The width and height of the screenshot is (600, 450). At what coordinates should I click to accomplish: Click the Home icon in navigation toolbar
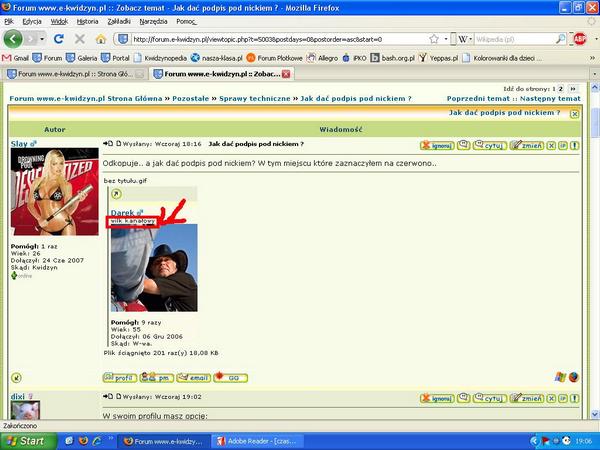pos(100,39)
